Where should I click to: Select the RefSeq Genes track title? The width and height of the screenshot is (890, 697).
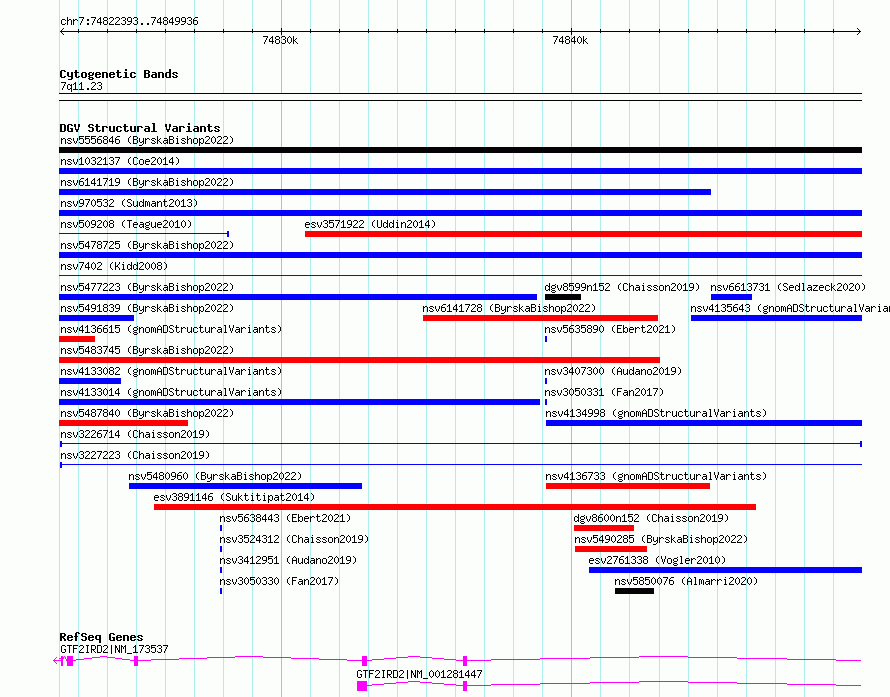point(101,637)
